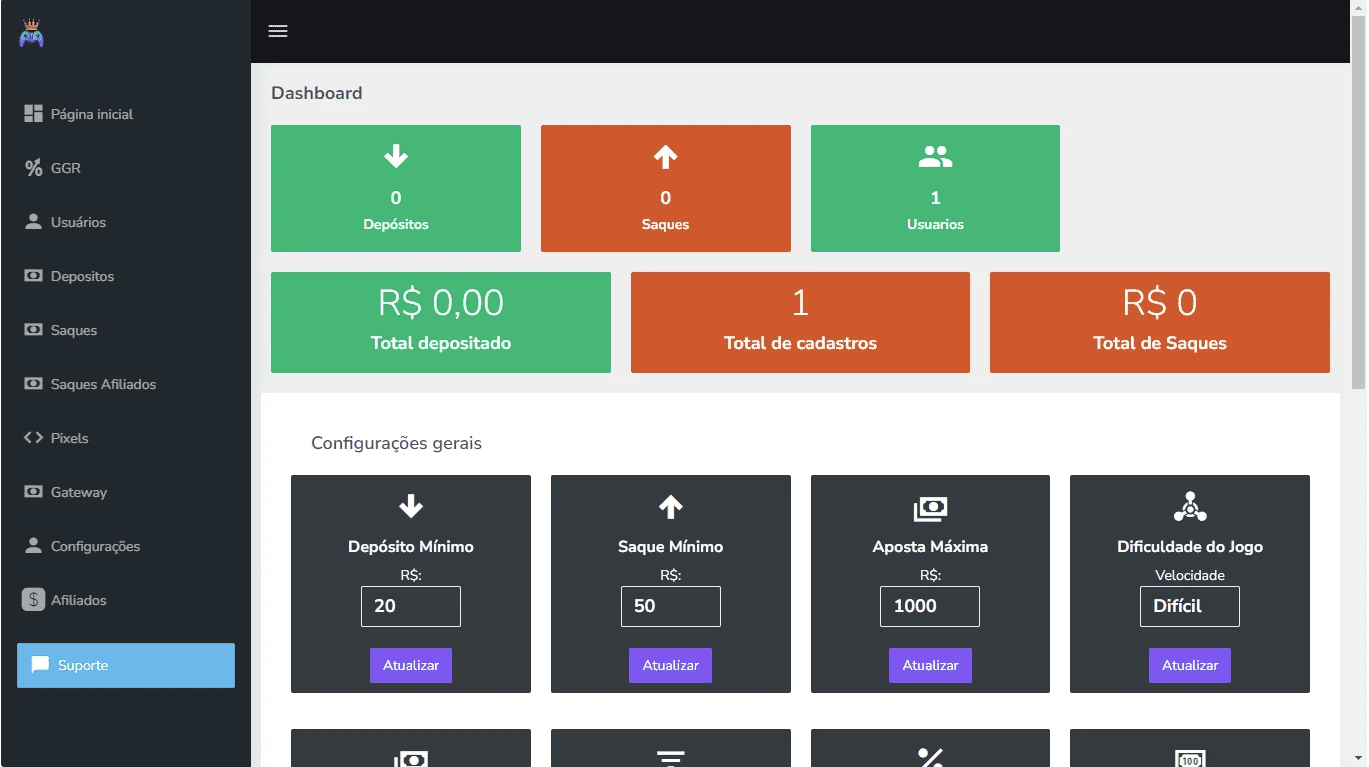Open the Gateway menu item
The width and height of the screenshot is (1369, 767).
[x=78, y=492]
